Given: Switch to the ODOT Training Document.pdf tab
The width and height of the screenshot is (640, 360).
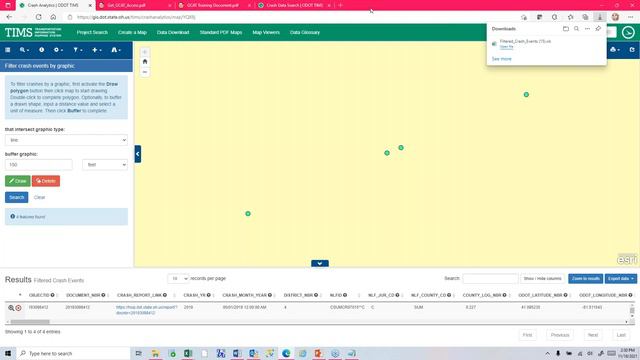Looking at the screenshot, I should point(214,5).
